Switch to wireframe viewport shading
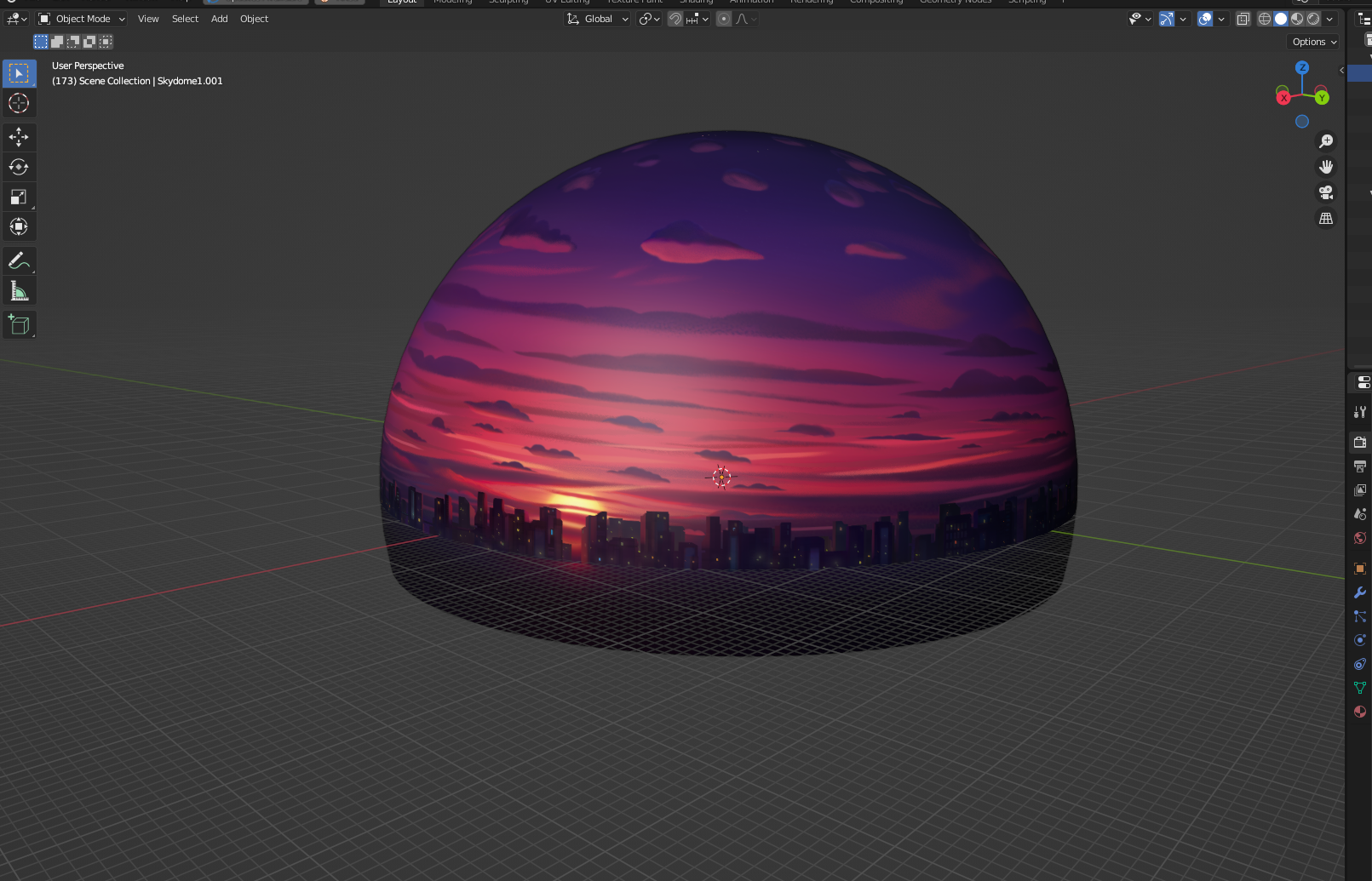The image size is (1372, 881). pyautogui.click(x=1265, y=19)
